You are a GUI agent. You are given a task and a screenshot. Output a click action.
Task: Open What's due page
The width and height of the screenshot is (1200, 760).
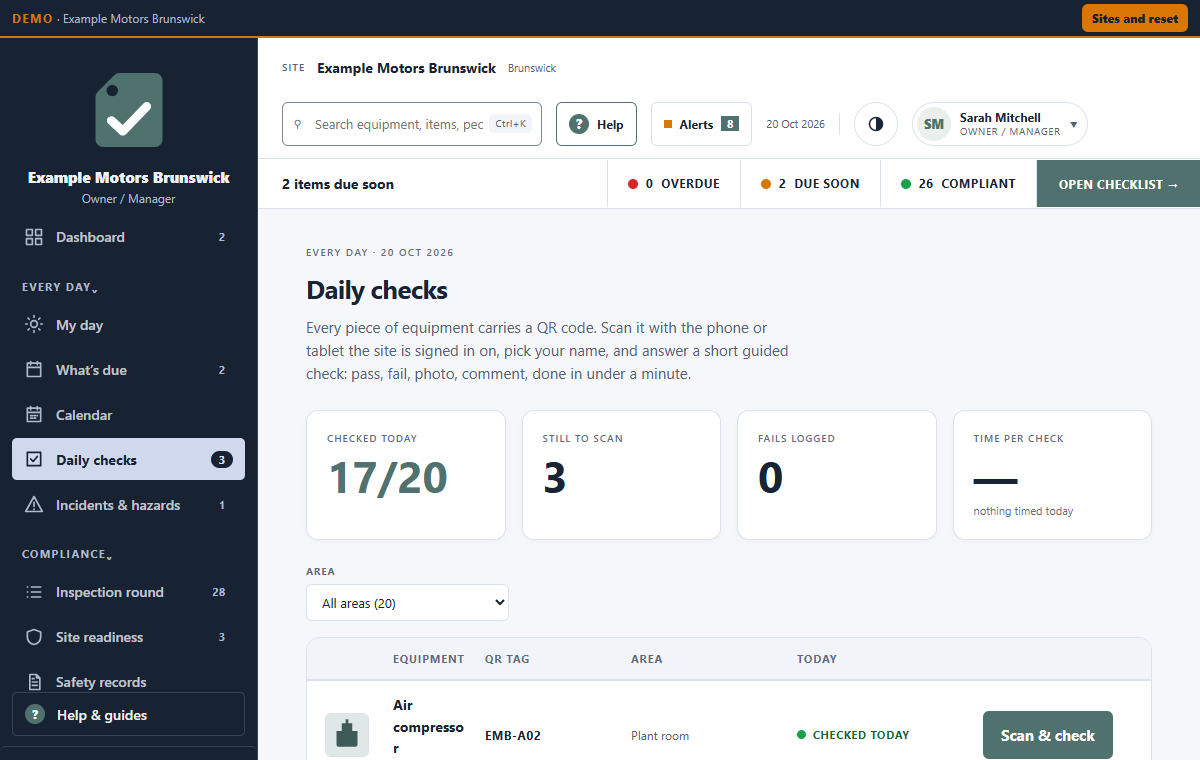point(128,370)
